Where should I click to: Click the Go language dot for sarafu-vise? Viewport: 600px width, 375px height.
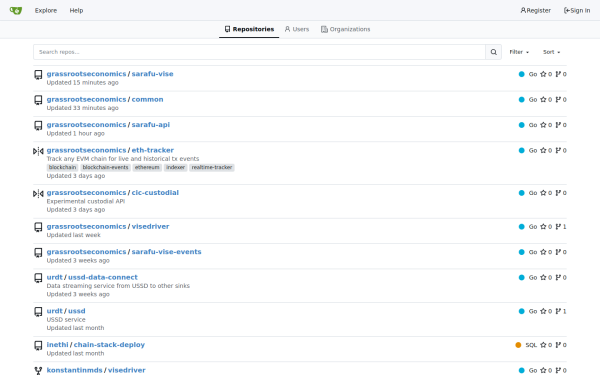pyautogui.click(x=522, y=74)
